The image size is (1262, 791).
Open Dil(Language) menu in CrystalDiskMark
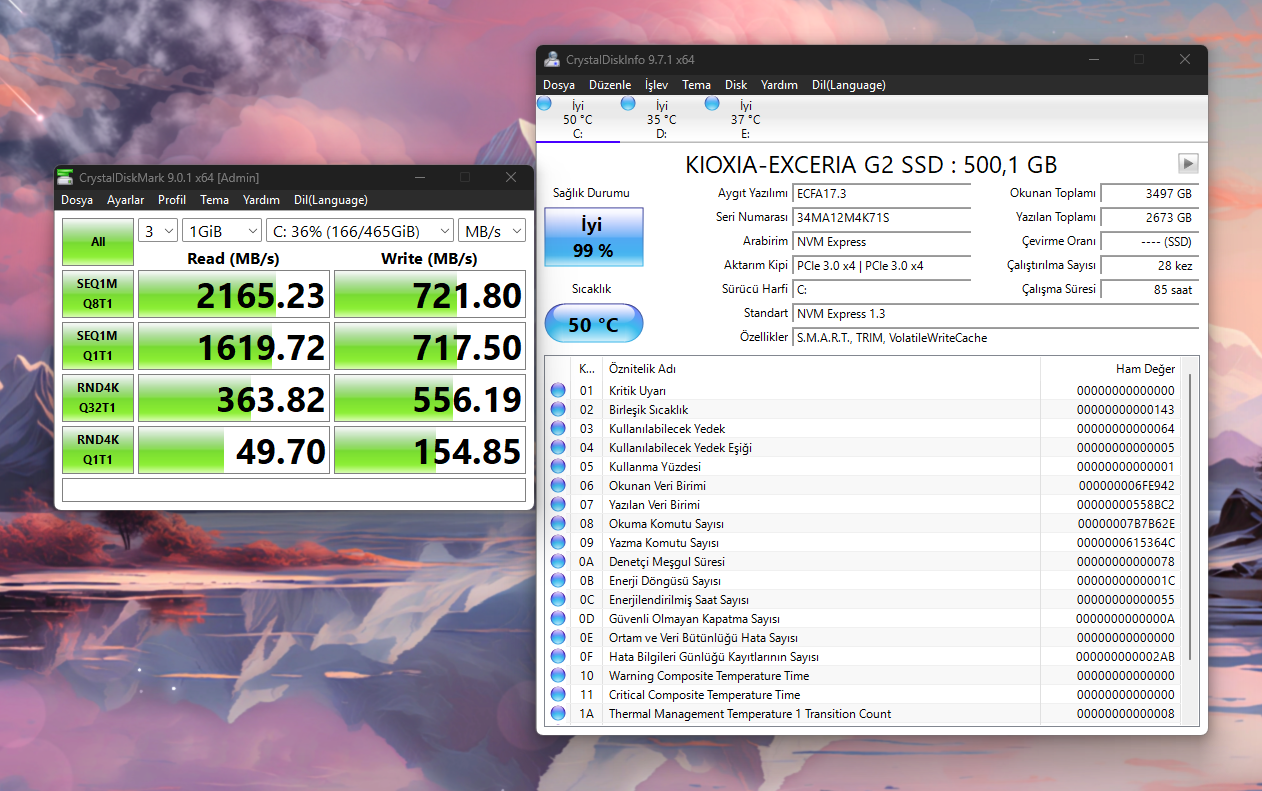click(331, 200)
